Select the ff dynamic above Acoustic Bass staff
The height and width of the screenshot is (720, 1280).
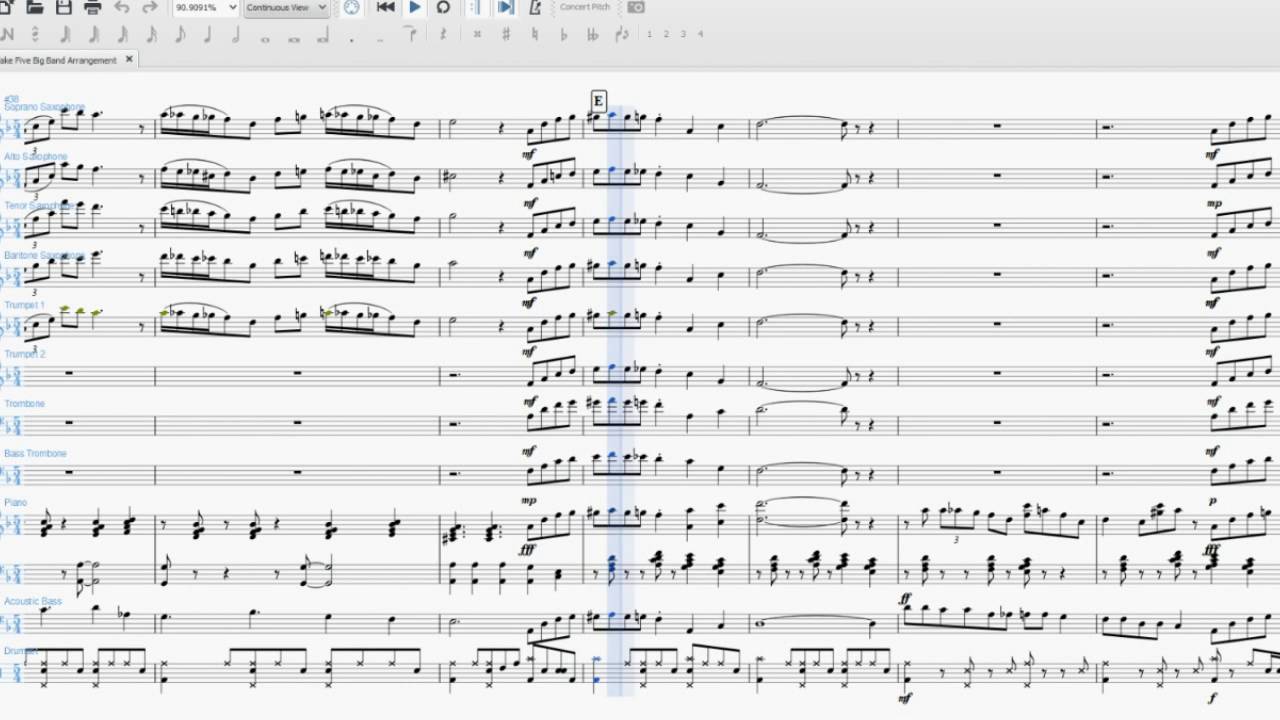pyautogui.click(x=905, y=598)
